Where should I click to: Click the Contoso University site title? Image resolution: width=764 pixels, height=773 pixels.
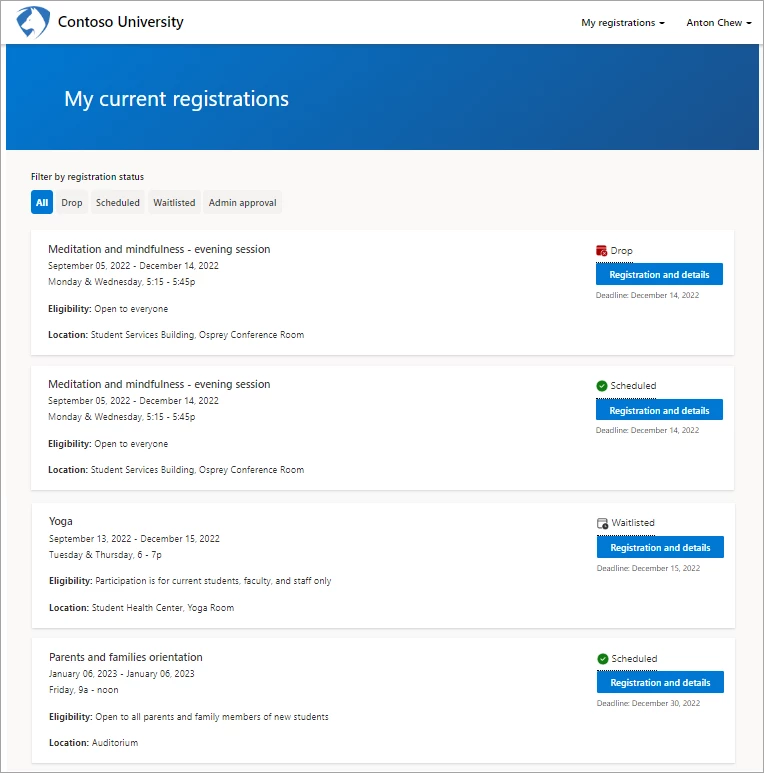click(x=121, y=22)
